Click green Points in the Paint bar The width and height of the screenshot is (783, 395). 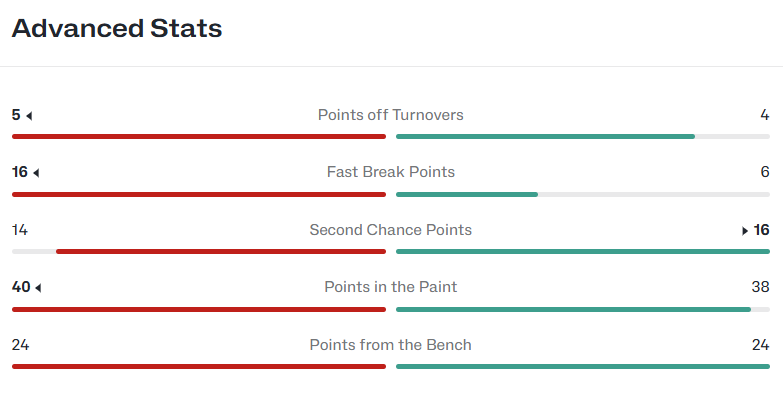tap(573, 309)
